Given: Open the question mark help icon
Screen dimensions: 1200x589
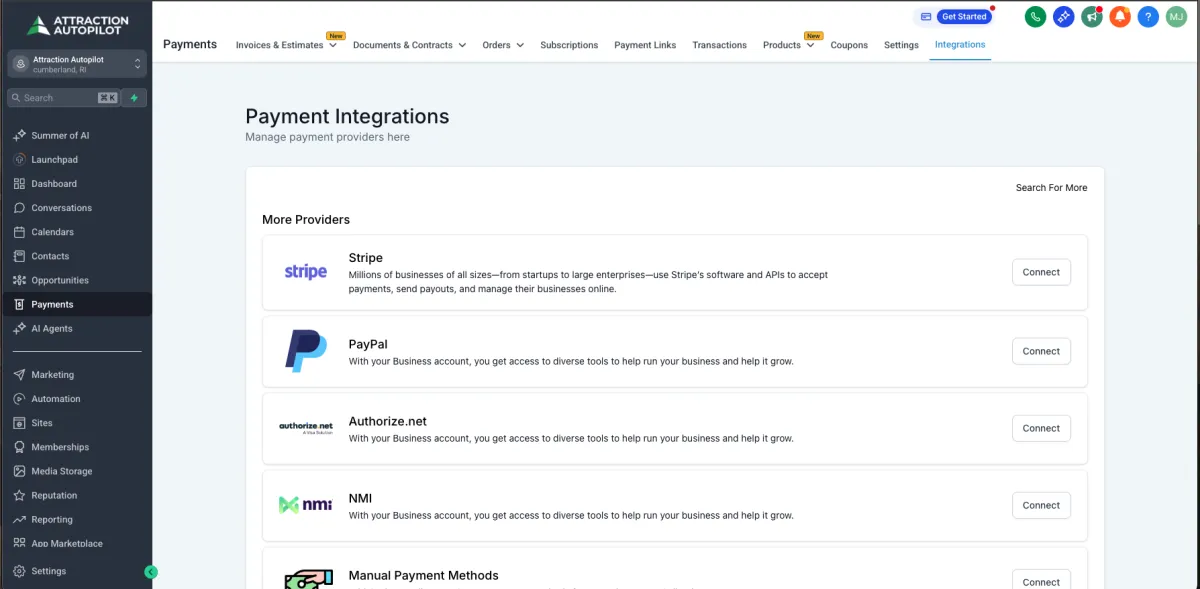Looking at the screenshot, I should click(1148, 17).
